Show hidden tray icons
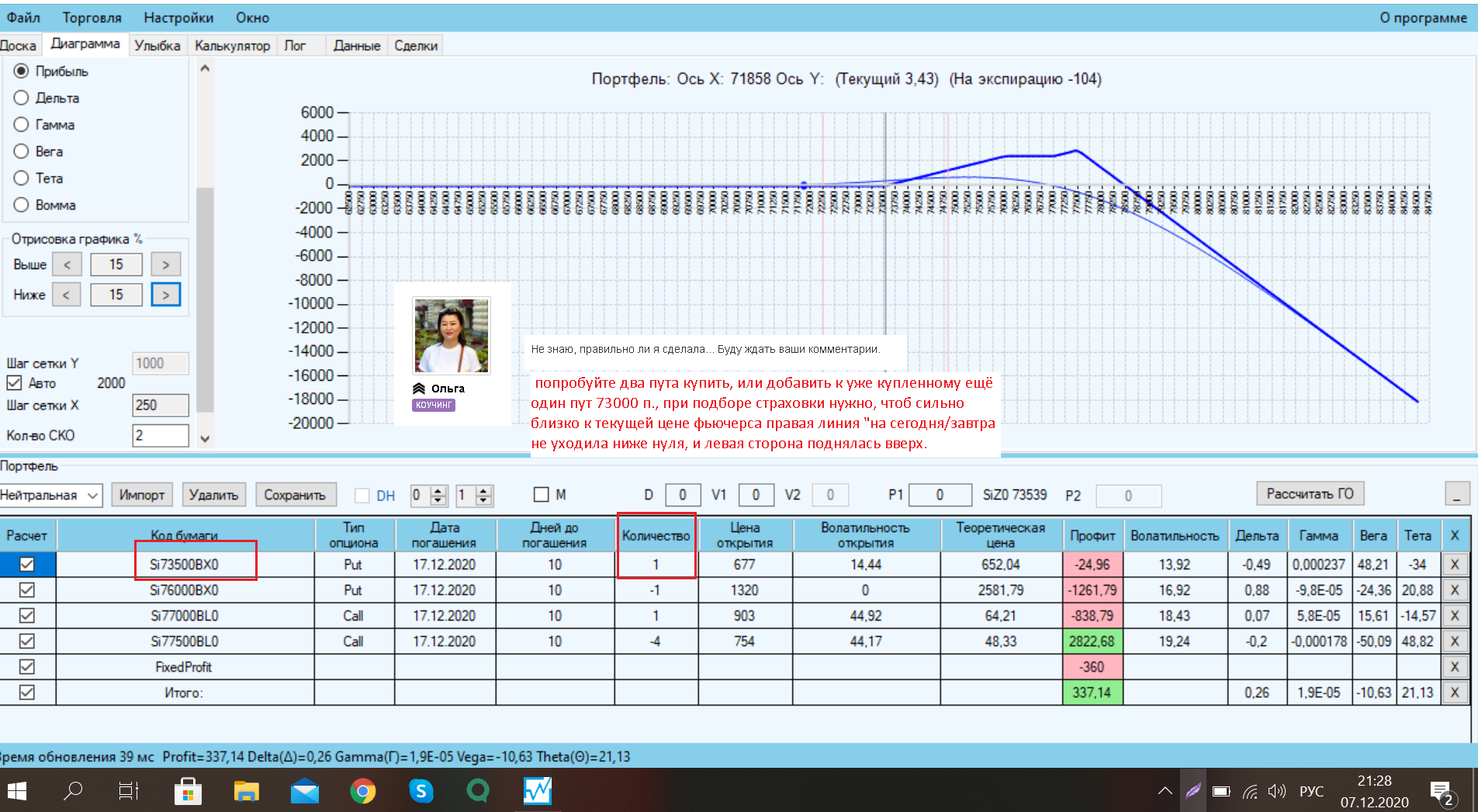The width and height of the screenshot is (1478, 812). point(1165,791)
